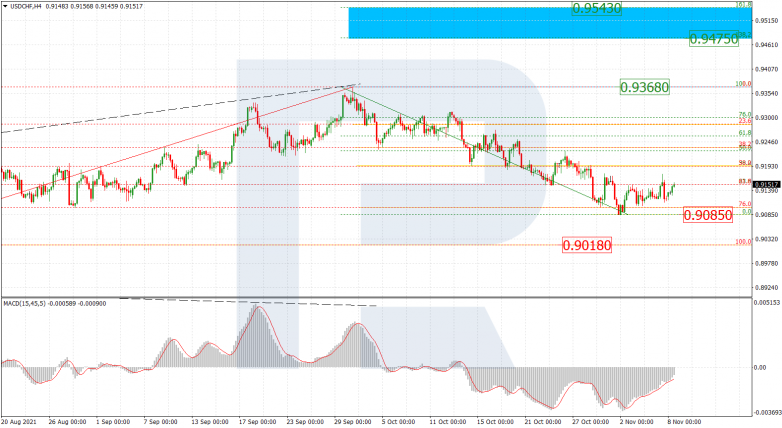Click the 2 Nov 00:00 date label

point(636,422)
